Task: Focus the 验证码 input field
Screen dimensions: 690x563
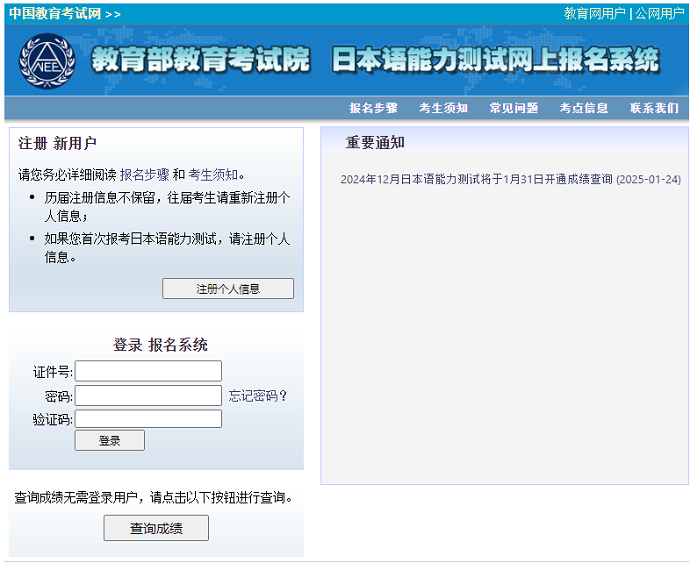Action: pos(148,419)
